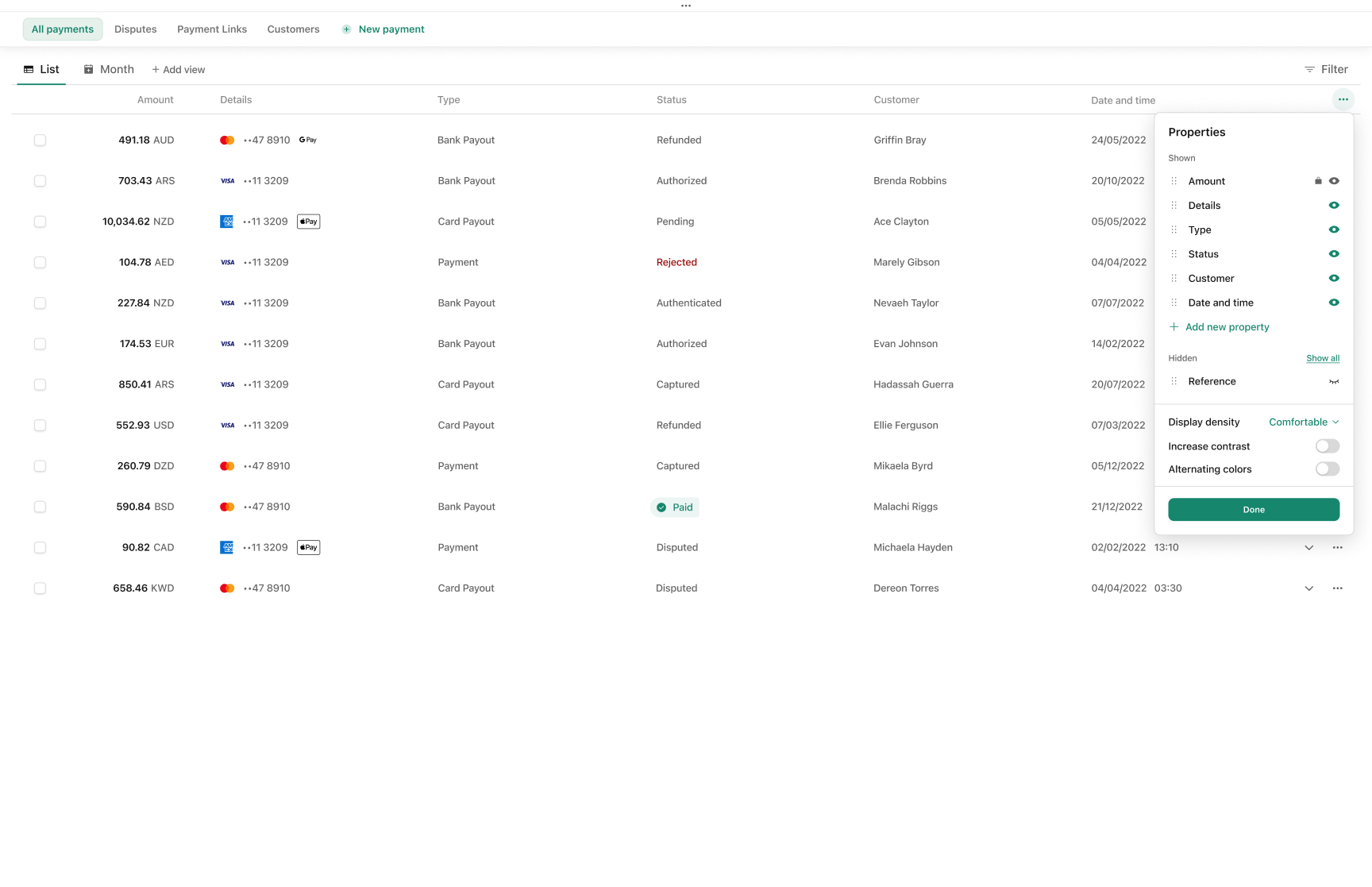Screen dimensions: 1372x887
Task: Click the Mastercard icon in the Dereon Torres row
Action: (227, 588)
